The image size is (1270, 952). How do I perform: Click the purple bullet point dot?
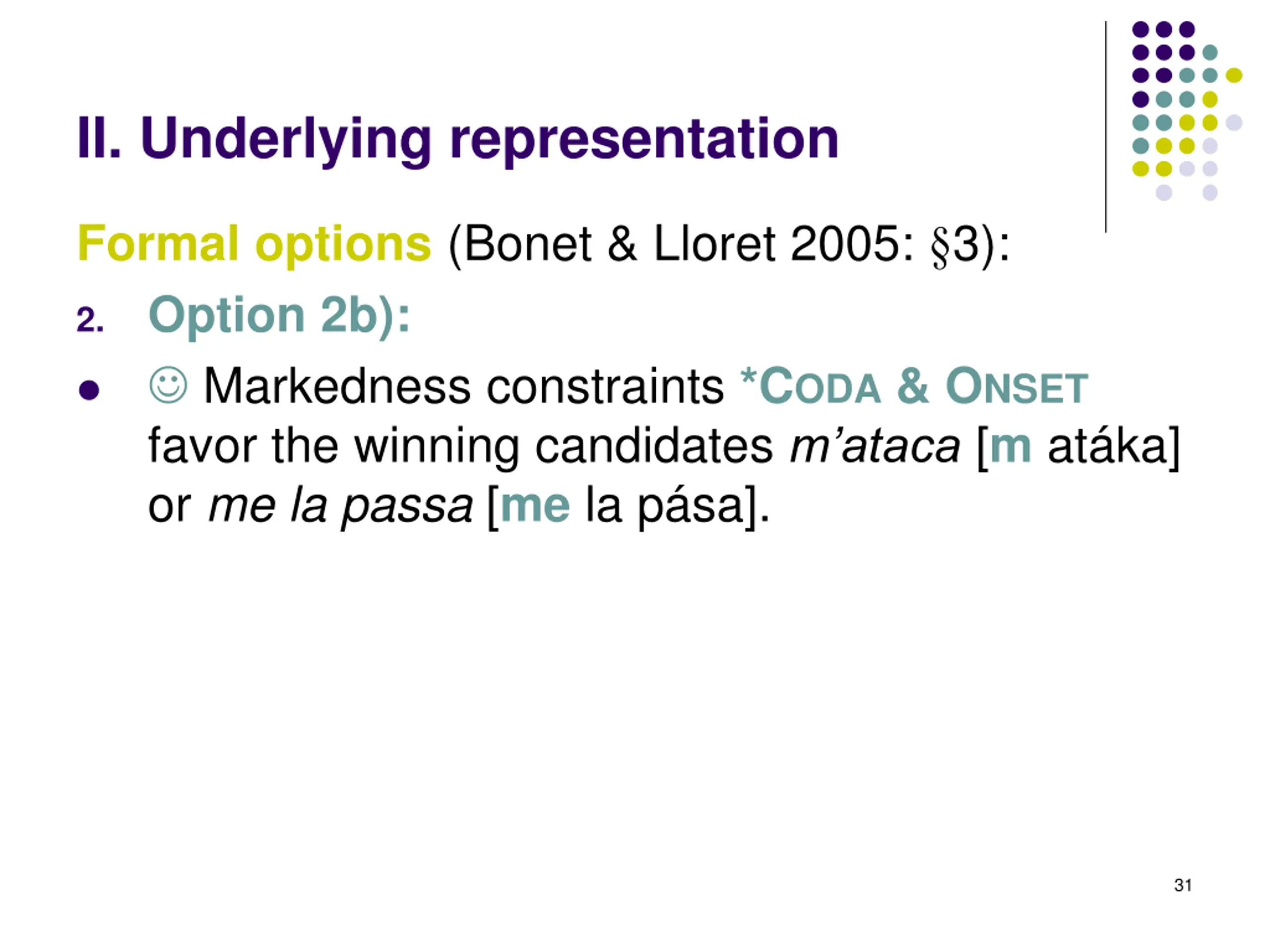[x=89, y=390]
